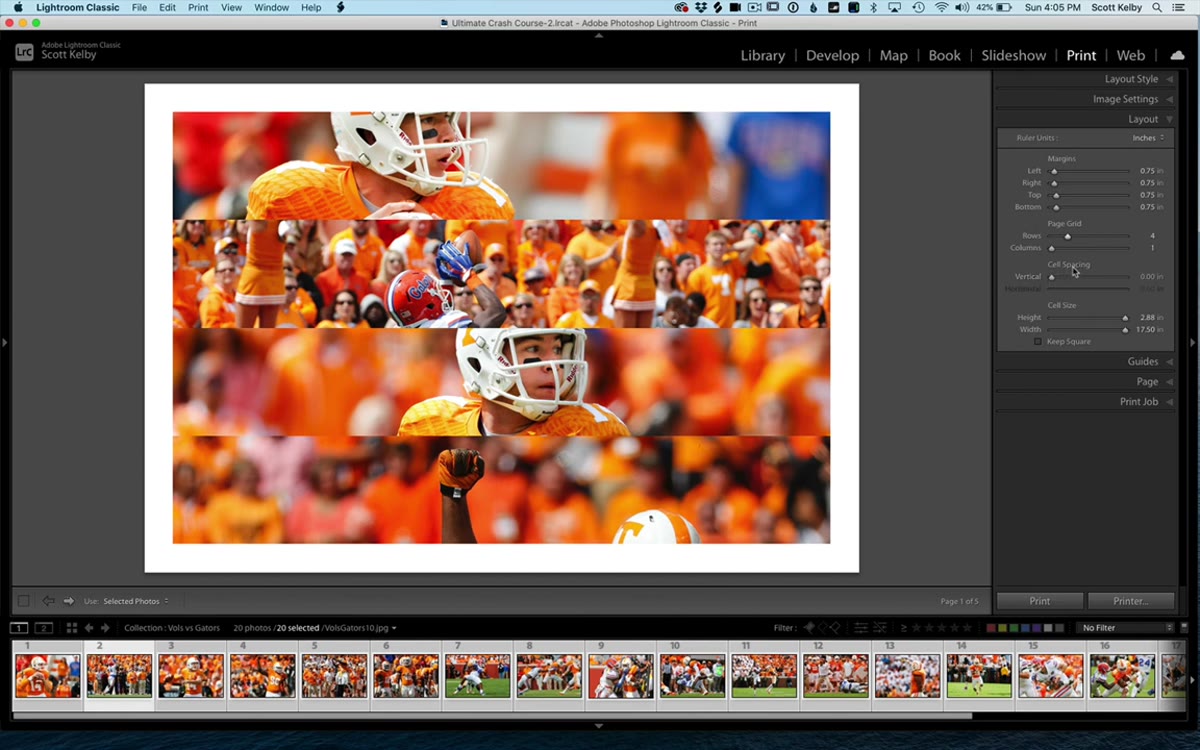Filter by green color label
The width and height of the screenshot is (1200, 750).
click(1014, 628)
